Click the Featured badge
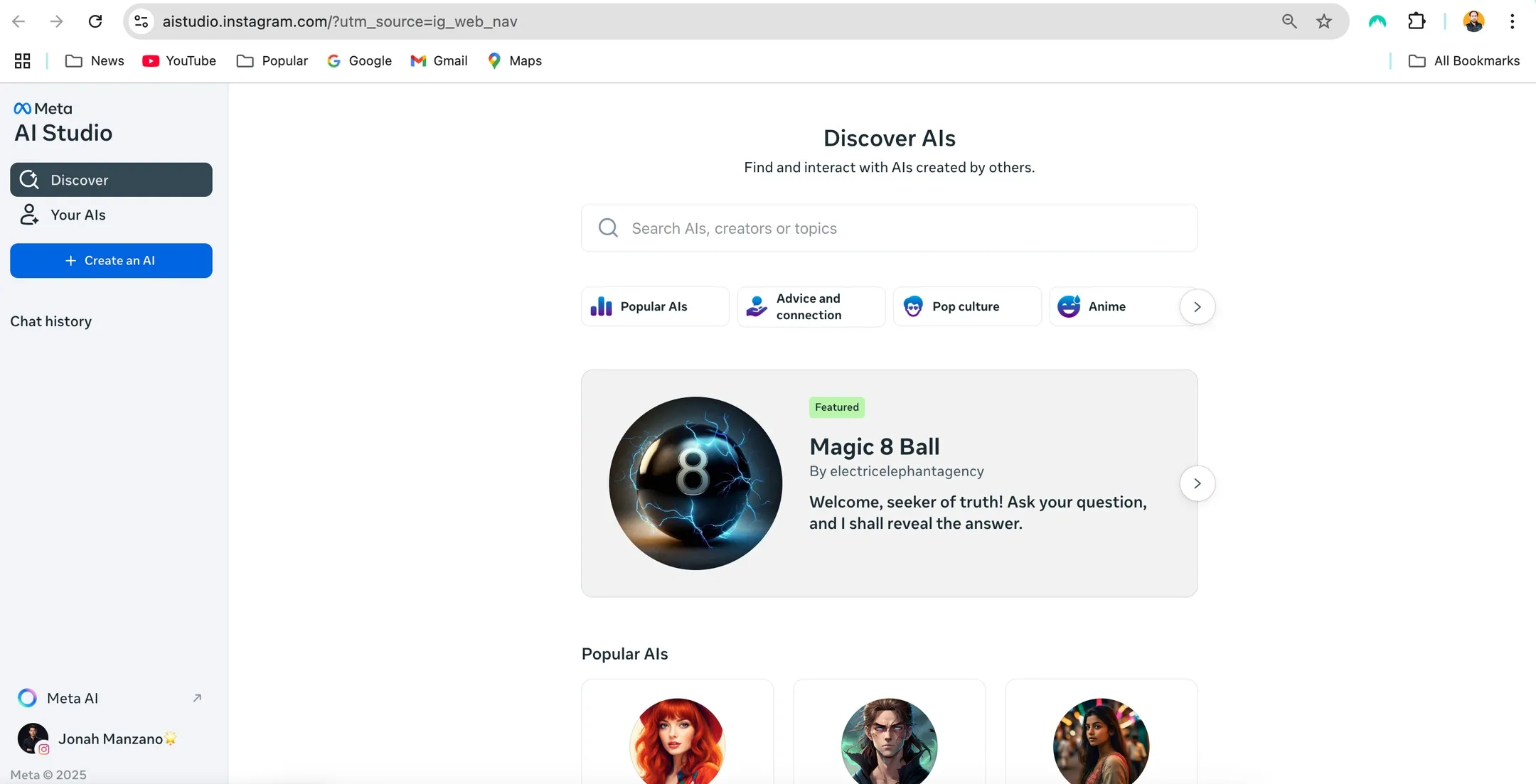 [837, 407]
